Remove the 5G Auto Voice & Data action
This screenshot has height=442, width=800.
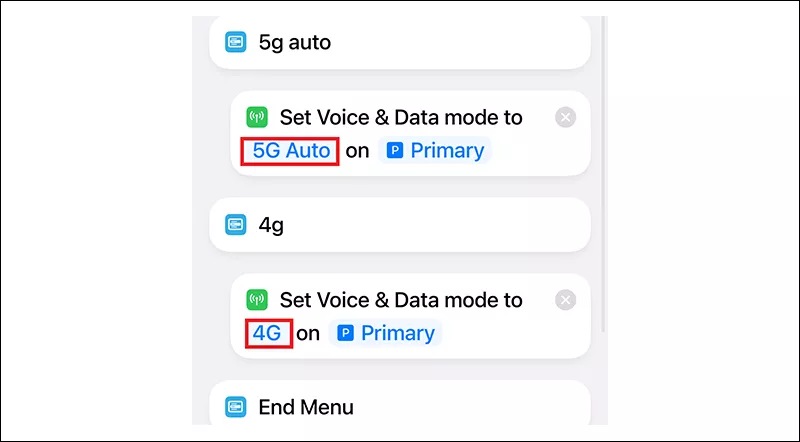(565, 118)
